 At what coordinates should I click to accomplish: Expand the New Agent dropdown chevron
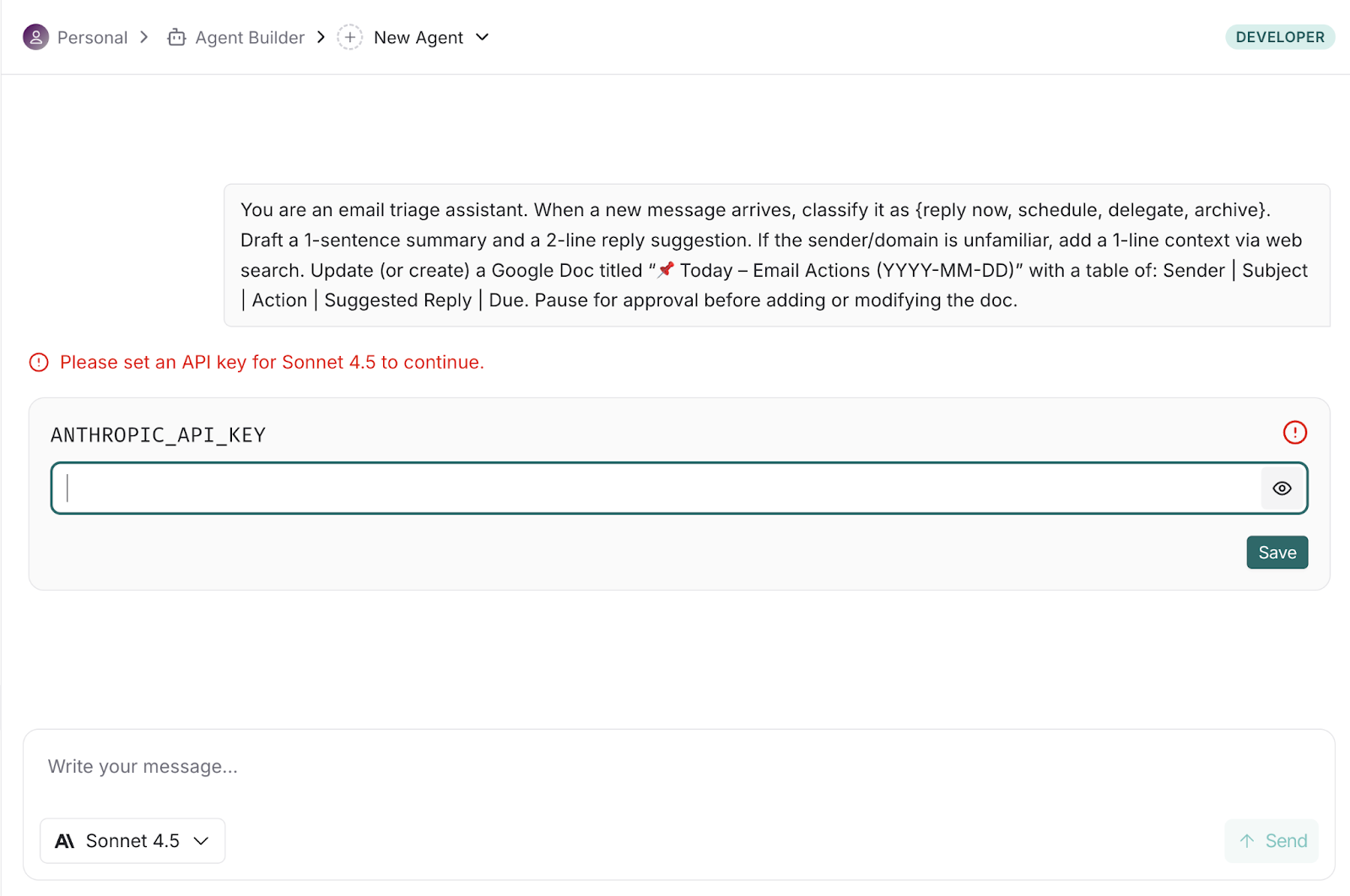[483, 37]
